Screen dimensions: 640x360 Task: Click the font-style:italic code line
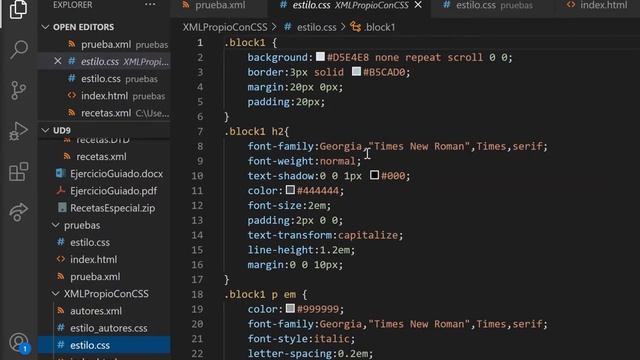point(301,339)
